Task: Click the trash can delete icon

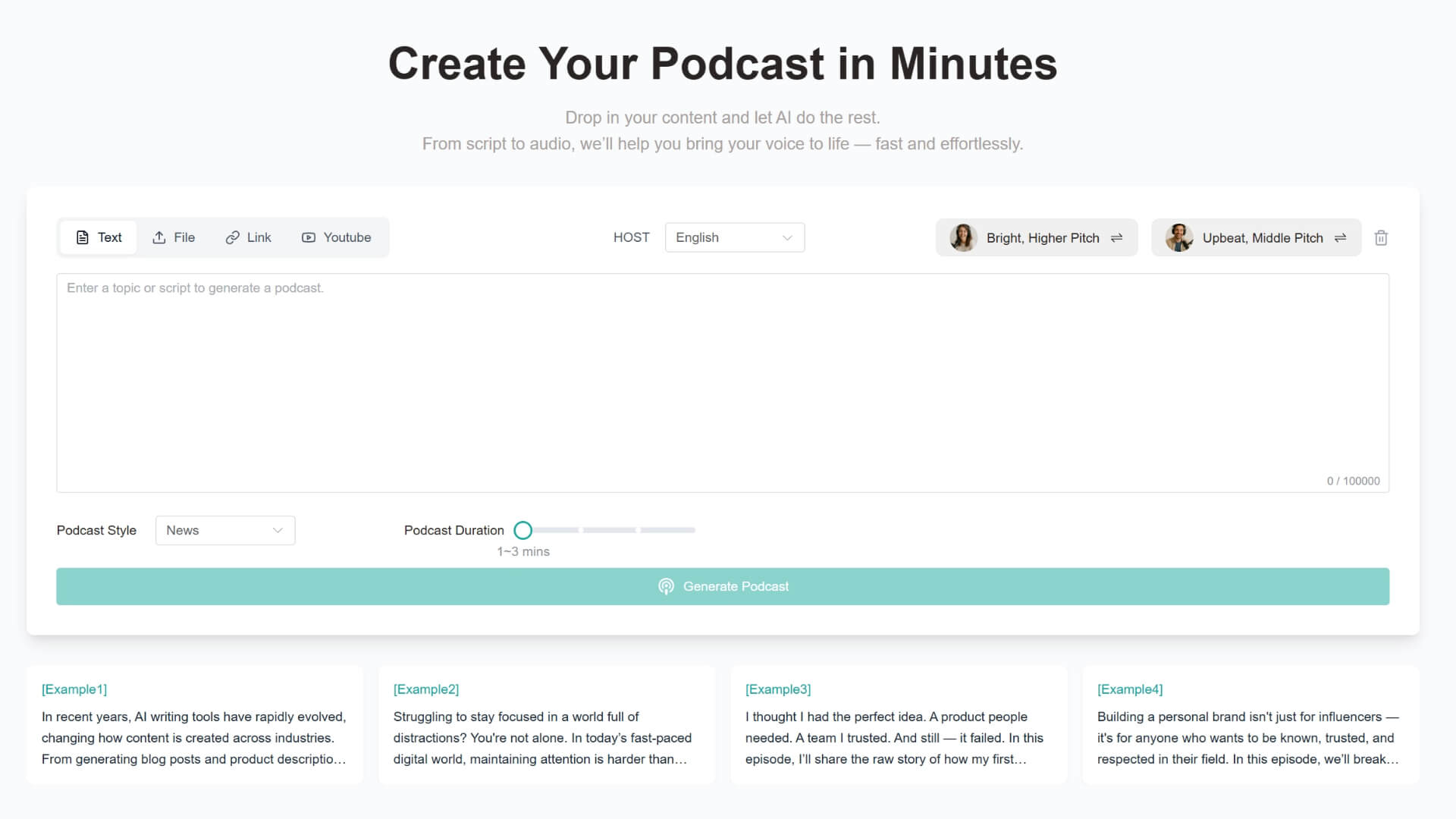Action: (1381, 238)
